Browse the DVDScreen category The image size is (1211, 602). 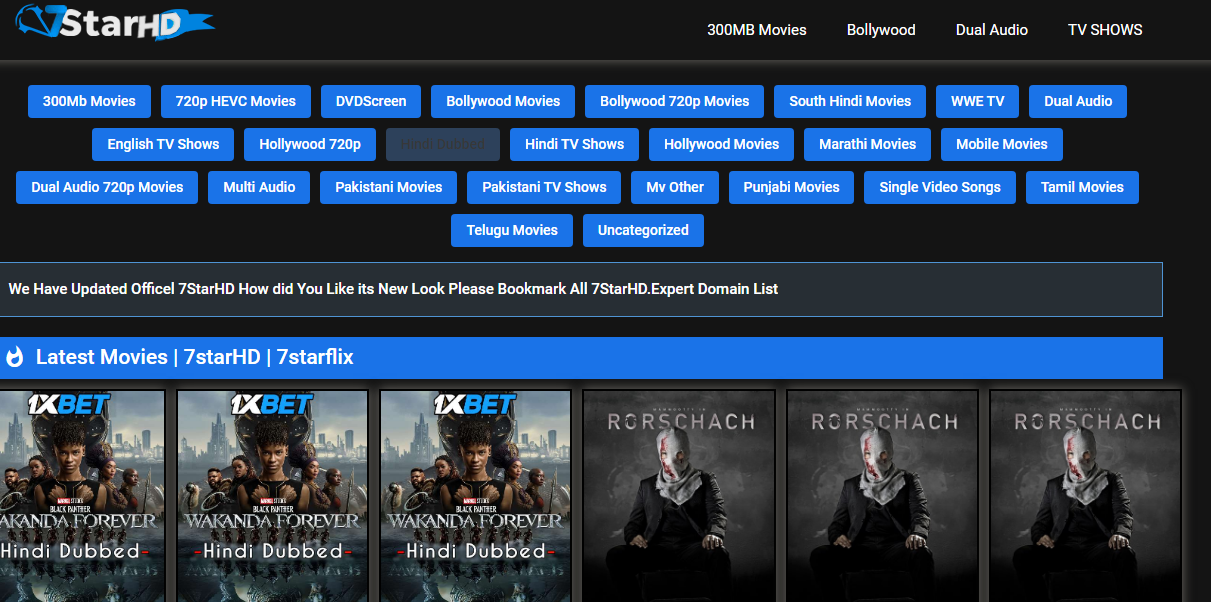[371, 101]
